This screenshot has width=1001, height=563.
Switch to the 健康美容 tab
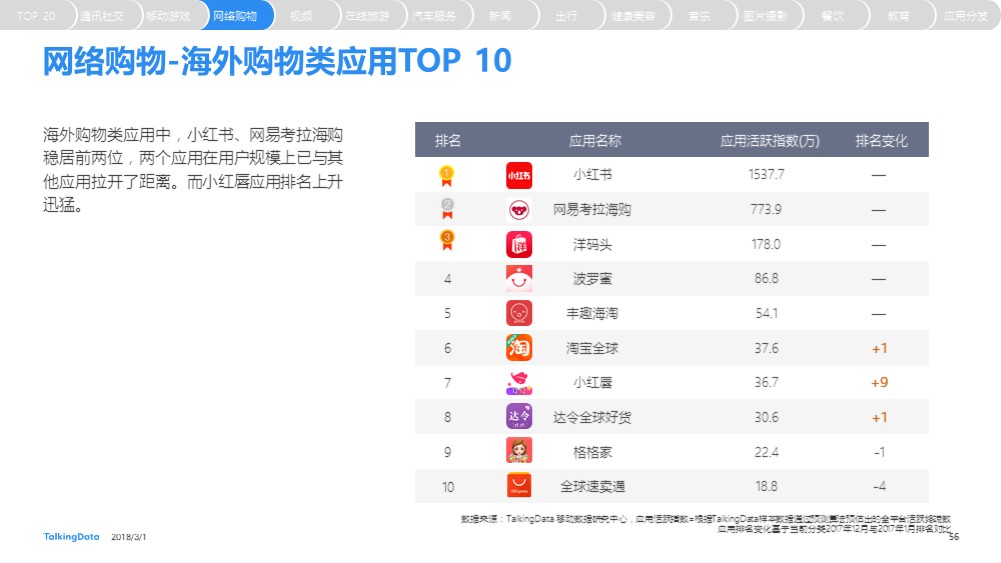click(633, 15)
